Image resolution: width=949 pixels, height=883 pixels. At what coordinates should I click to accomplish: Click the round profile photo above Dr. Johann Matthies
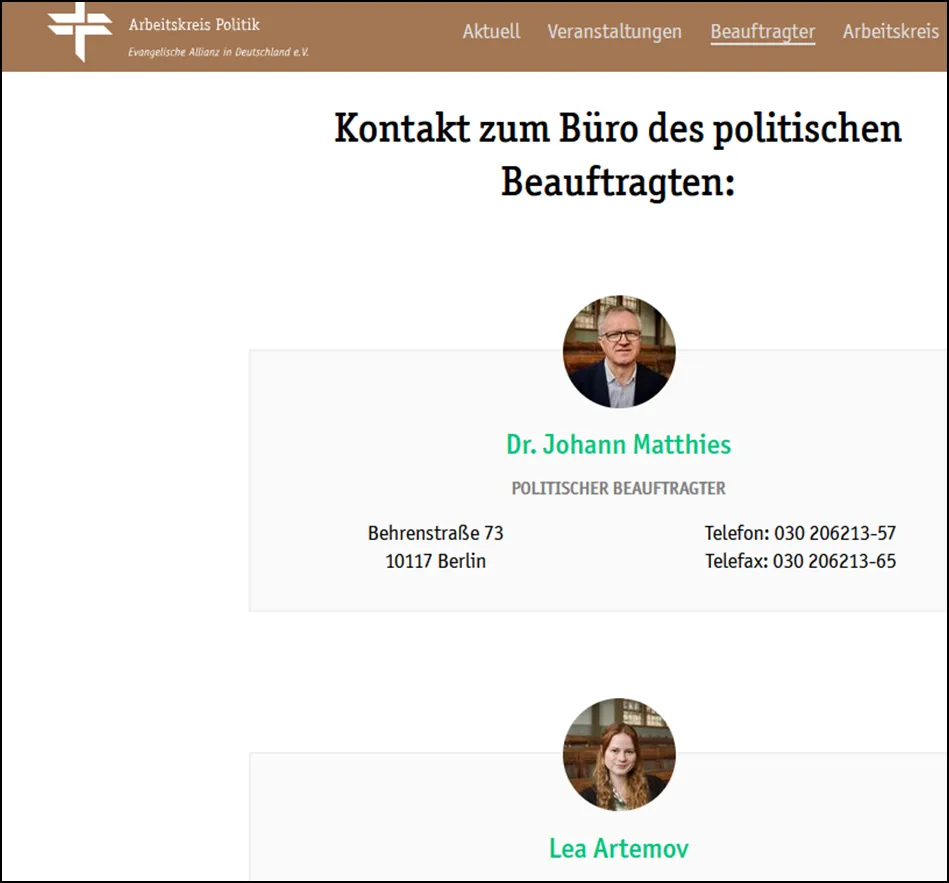pos(619,351)
